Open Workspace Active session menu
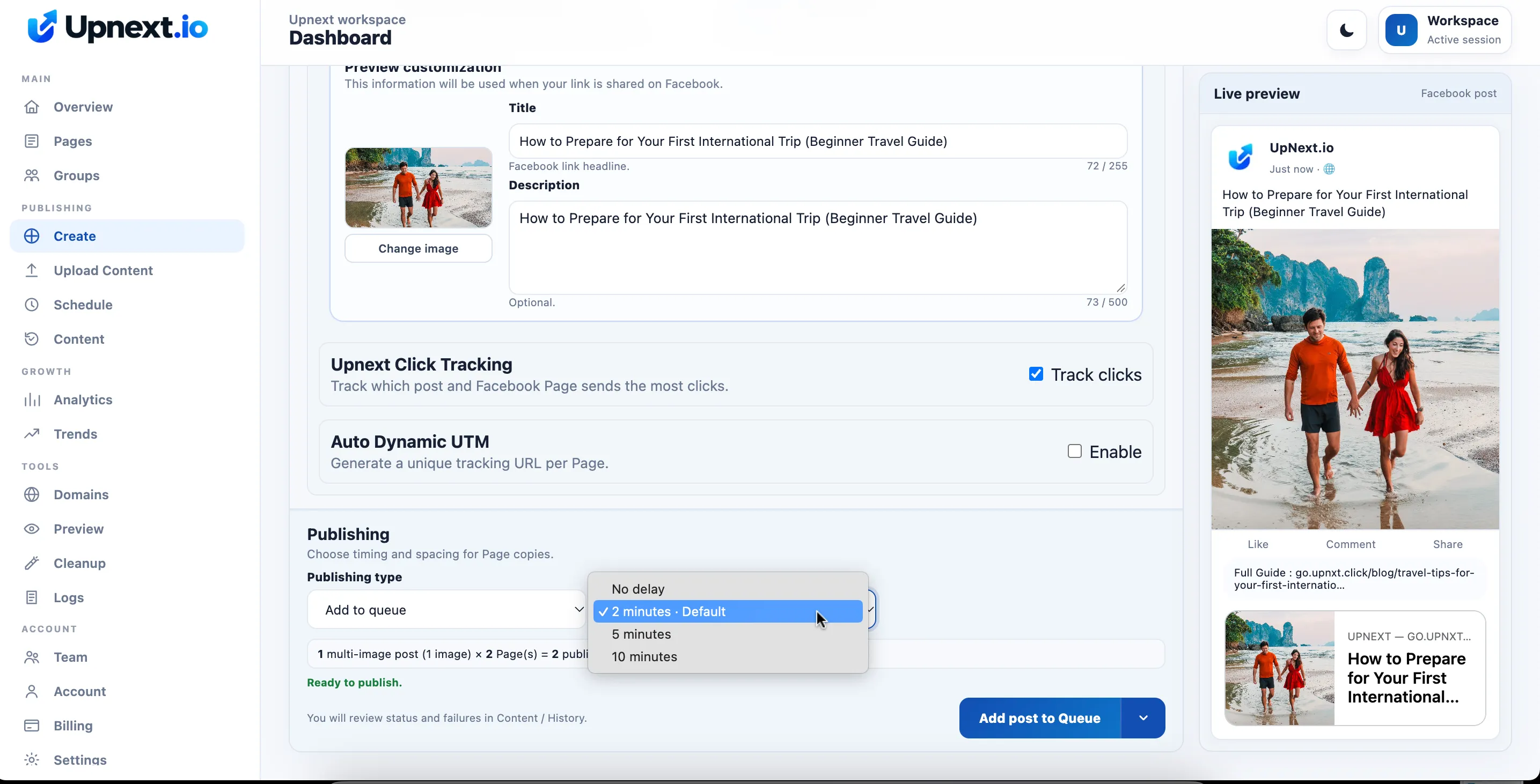The height and width of the screenshot is (784, 1540). 1444,30
